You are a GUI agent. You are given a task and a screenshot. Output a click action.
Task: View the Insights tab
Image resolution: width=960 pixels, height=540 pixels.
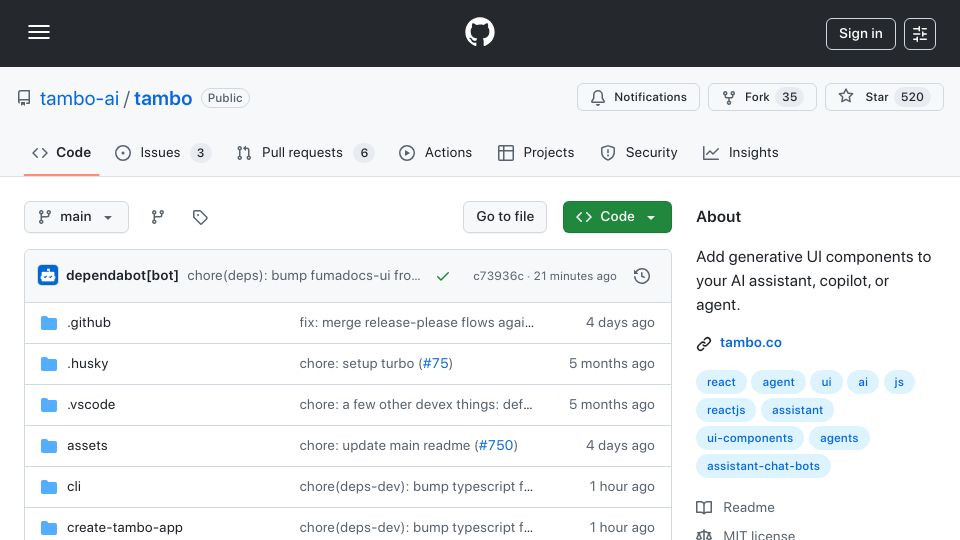(740, 152)
